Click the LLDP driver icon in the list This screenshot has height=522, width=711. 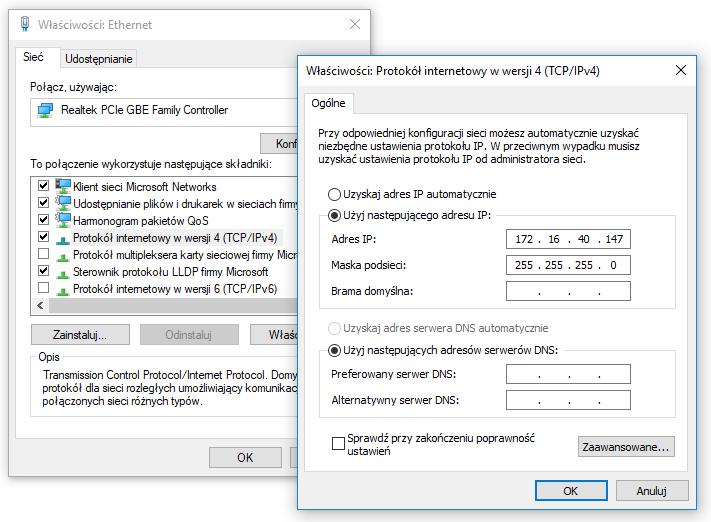[x=63, y=273]
